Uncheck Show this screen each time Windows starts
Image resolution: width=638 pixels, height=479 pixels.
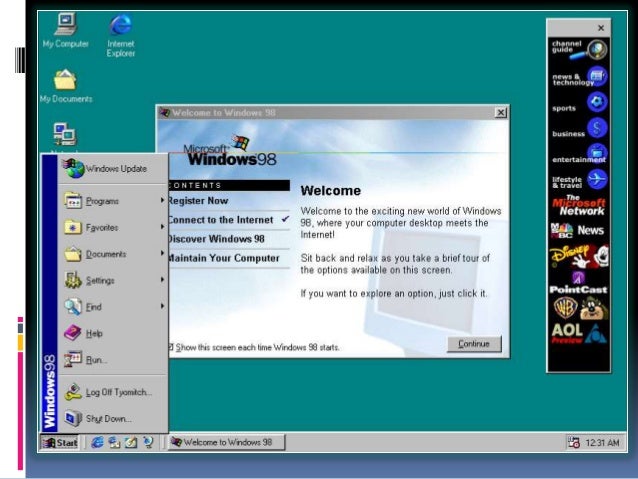[171, 347]
